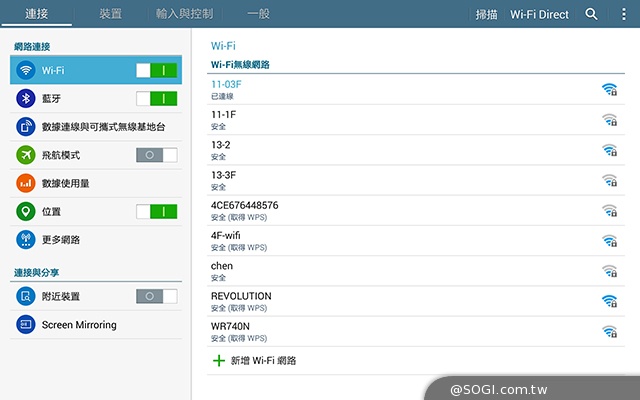
Task: Click the Bluetooth icon in sidebar
Action: [x=26, y=98]
